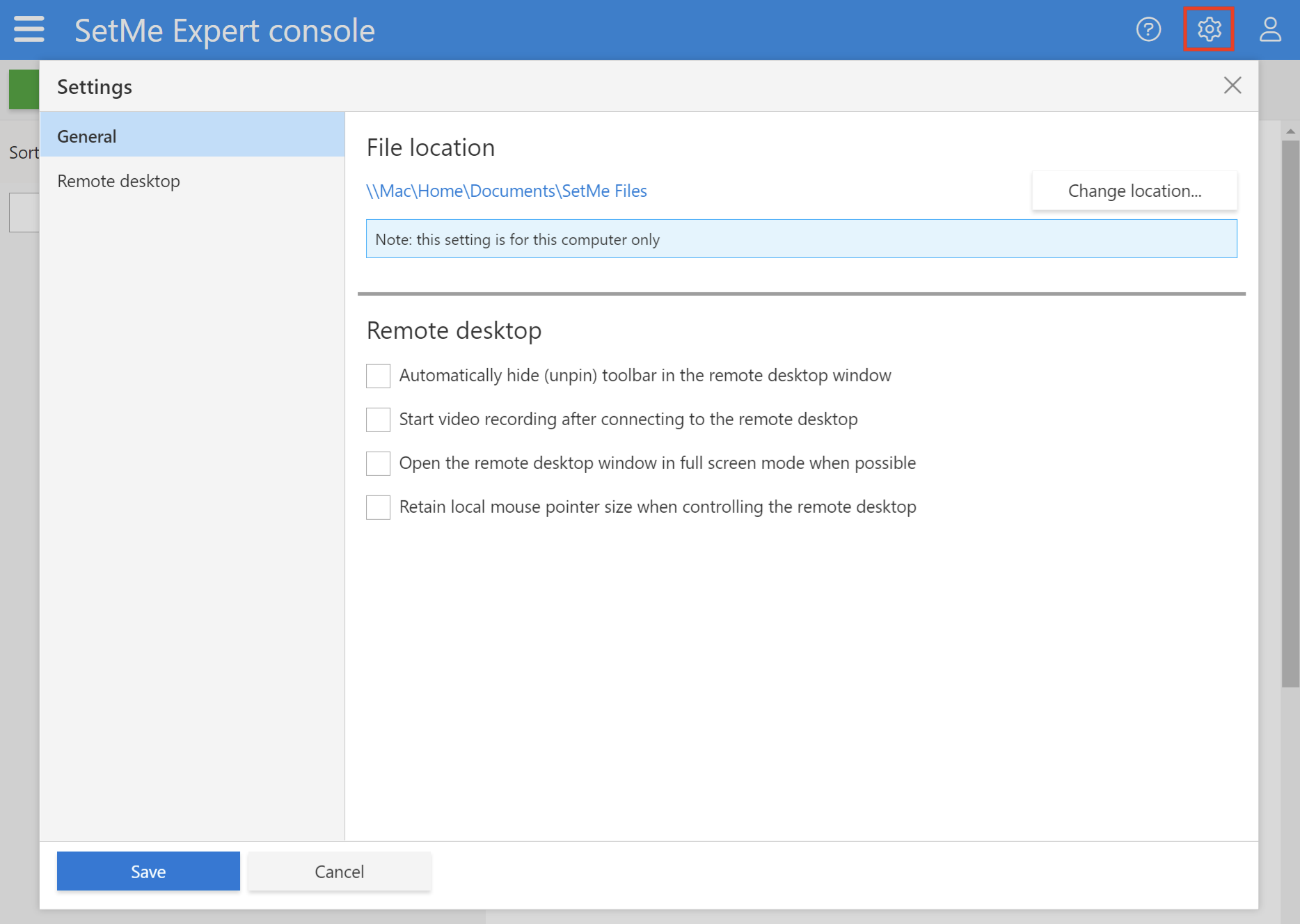Check start video recording after connecting

point(377,419)
